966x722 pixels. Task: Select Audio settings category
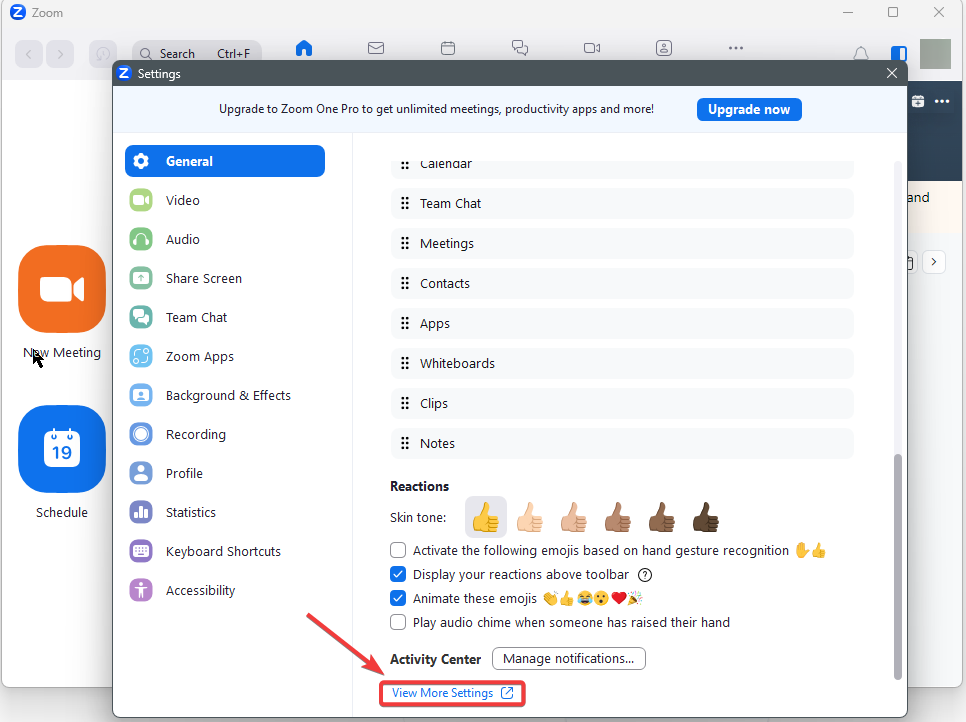pyautogui.click(x=225, y=239)
